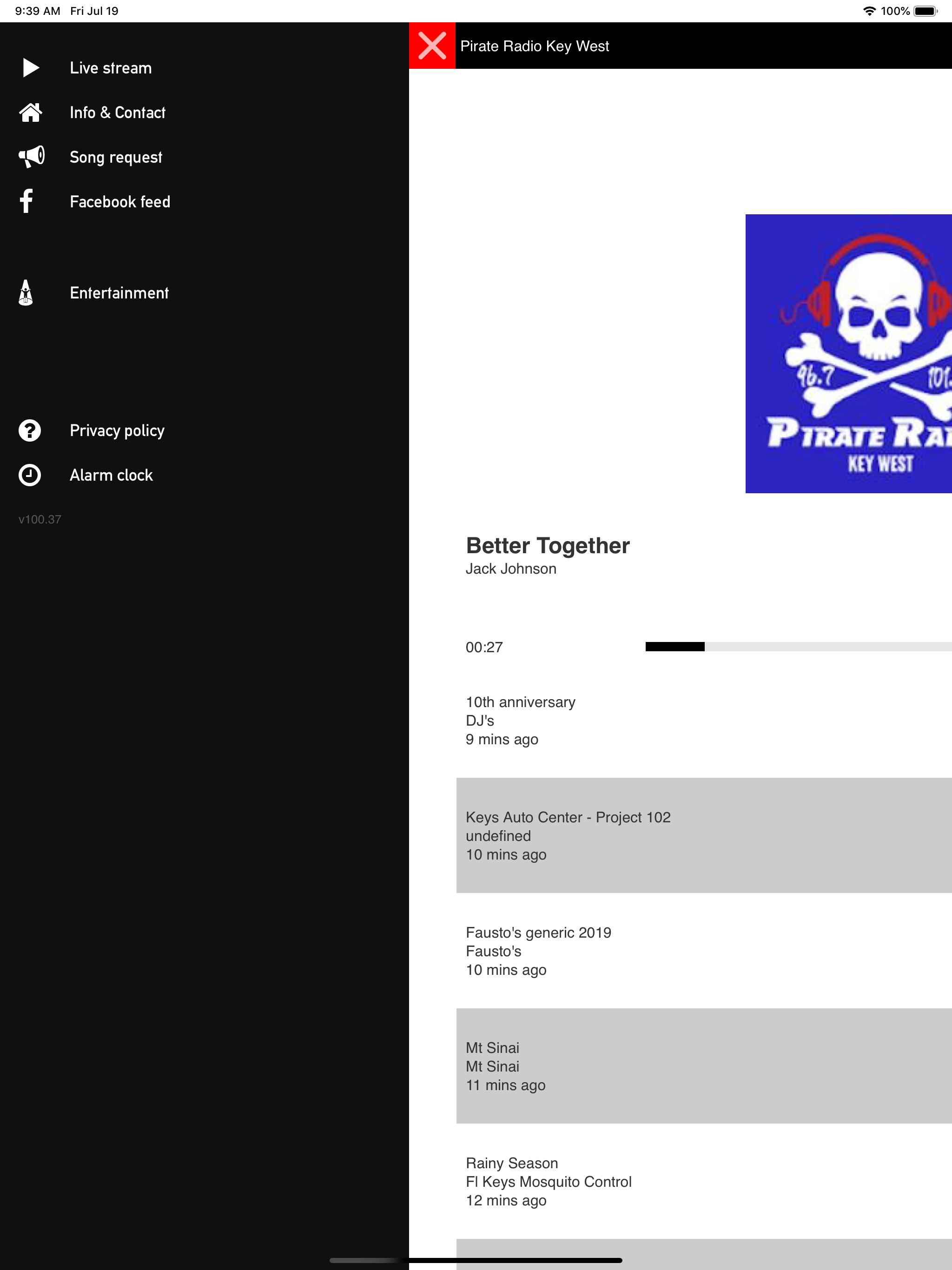Click the clock icon for Alarm clock
Screen dimensions: 952x1270
[x=30, y=475]
